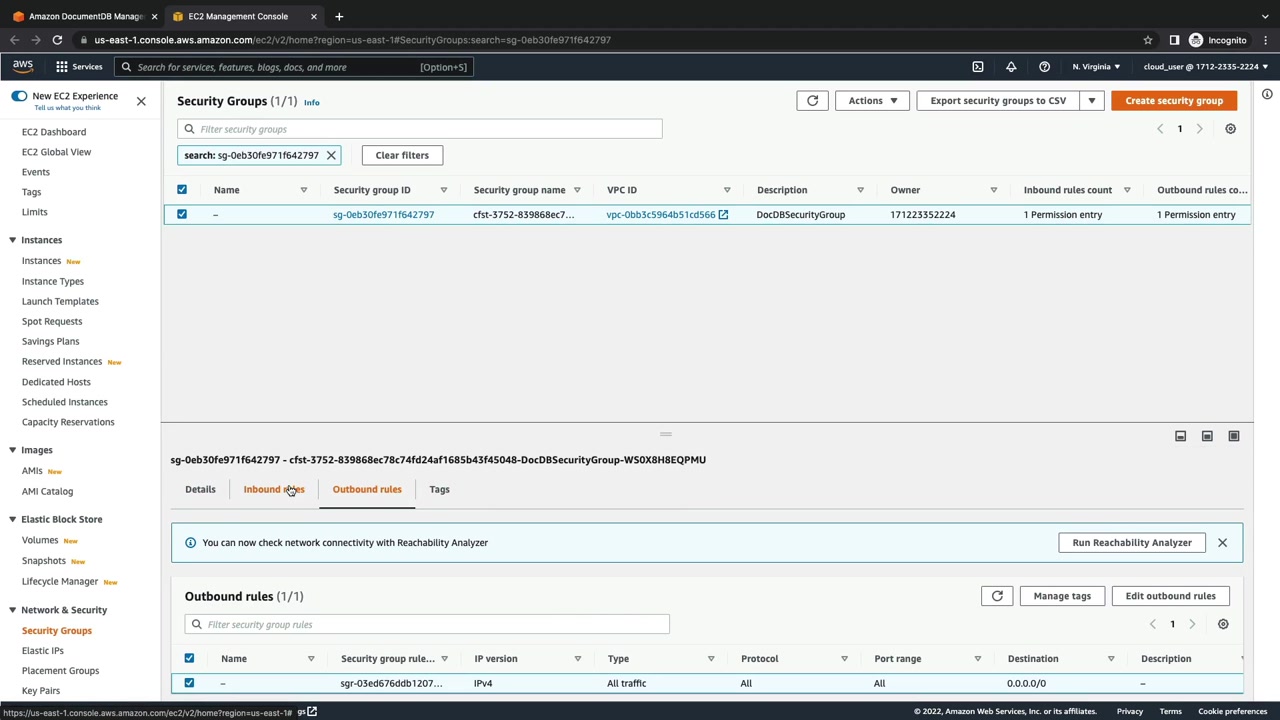Click Edit outbound rules button
1280x720 pixels.
(1170, 596)
